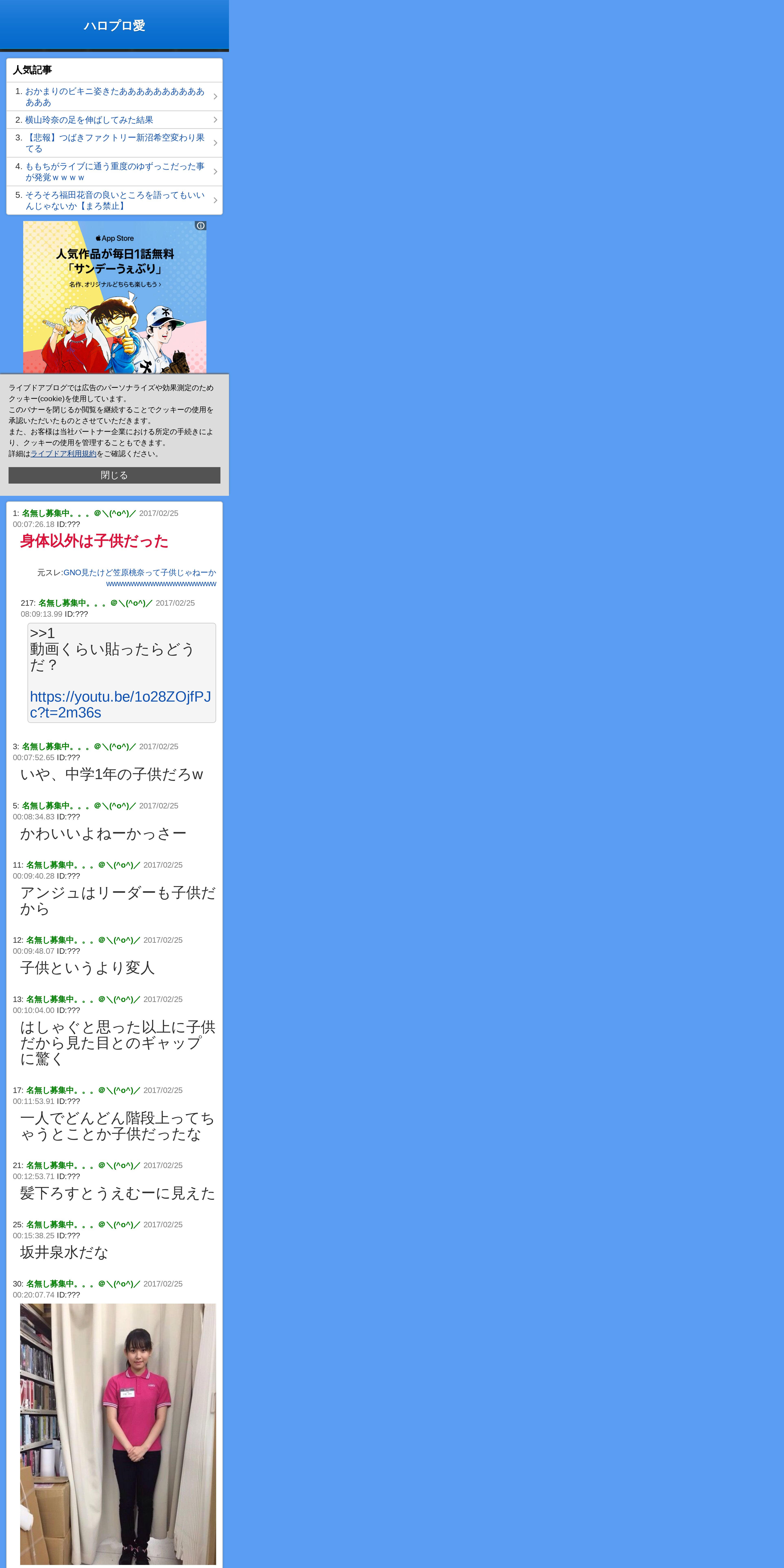Open the ライブドア利用規約 link

(x=63, y=454)
